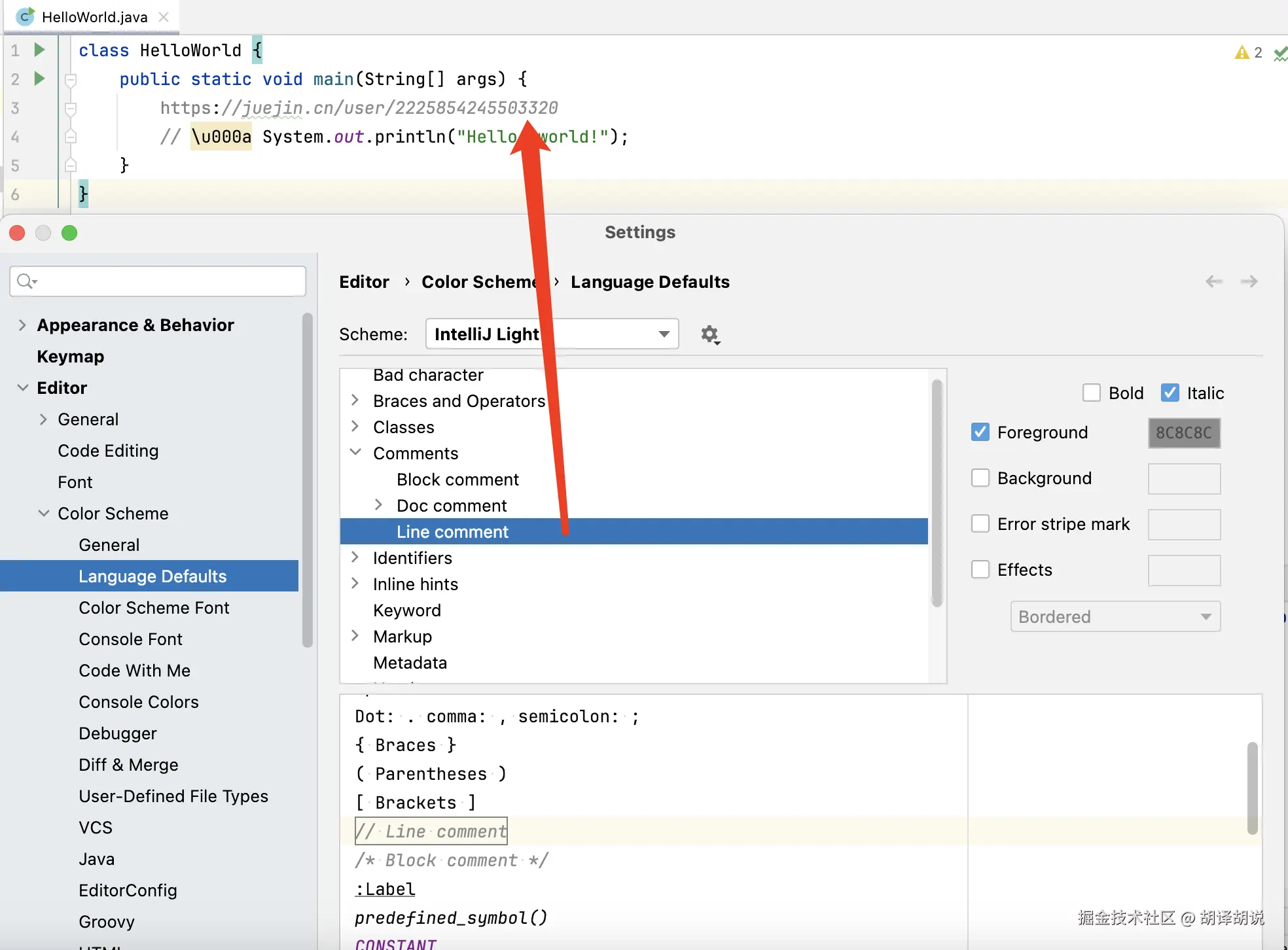Select the HelloWorld.java tab
Screen dimensions: 1288x950
[x=94, y=17]
